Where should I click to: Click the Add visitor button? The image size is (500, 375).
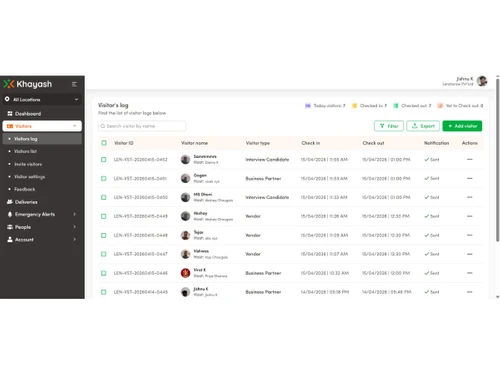[462, 126]
